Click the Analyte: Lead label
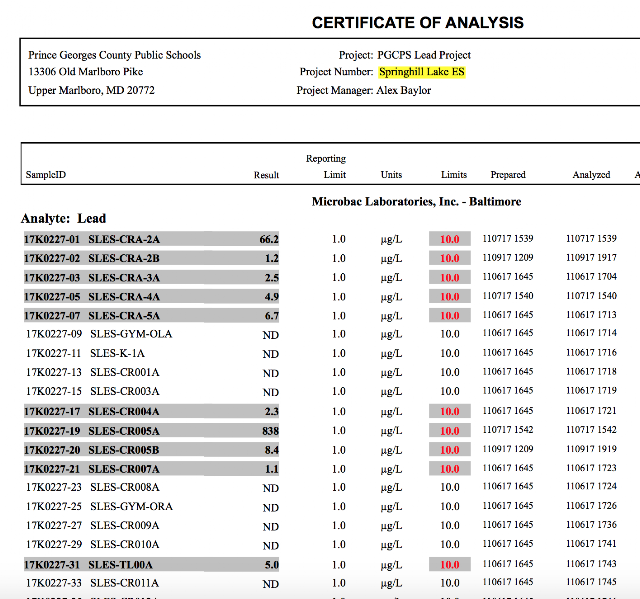The width and height of the screenshot is (640, 599). [64, 219]
